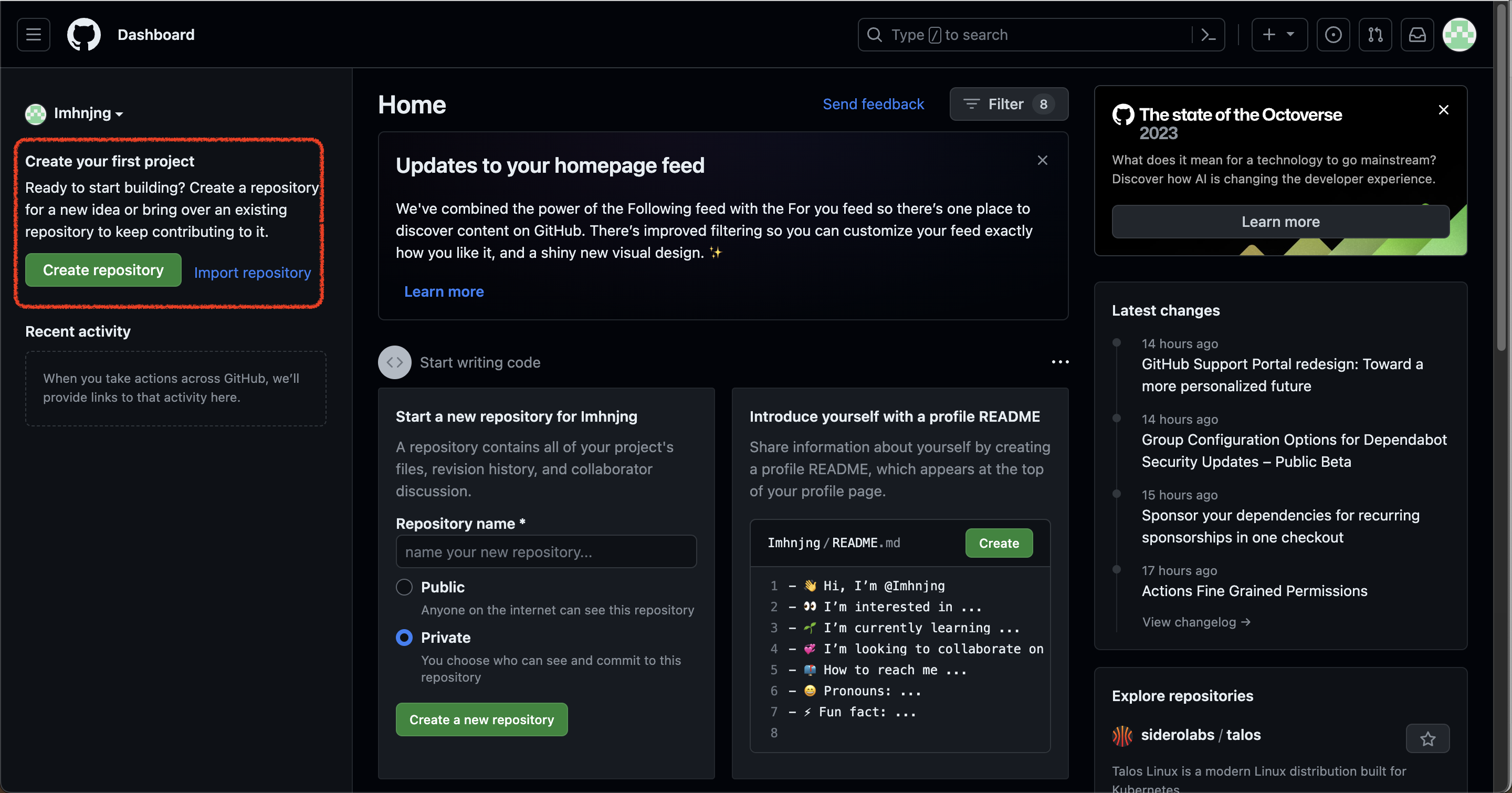Open the hamburger navigation menu

pyautogui.click(x=34, y=35)
